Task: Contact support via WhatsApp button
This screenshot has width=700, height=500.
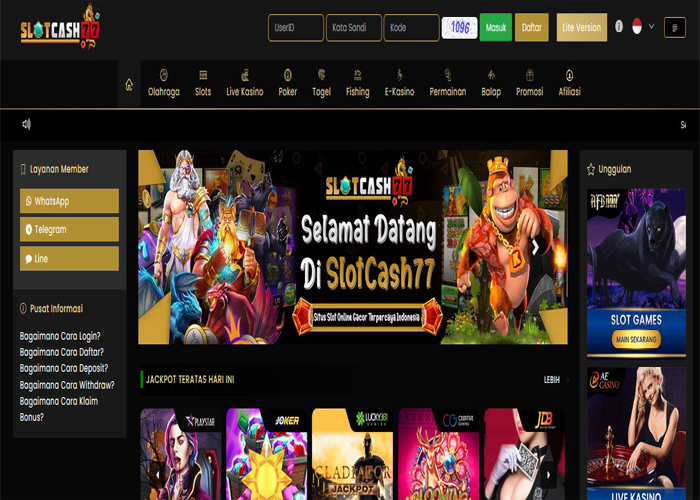Action: pyautogui.click(x=69, y=201)
